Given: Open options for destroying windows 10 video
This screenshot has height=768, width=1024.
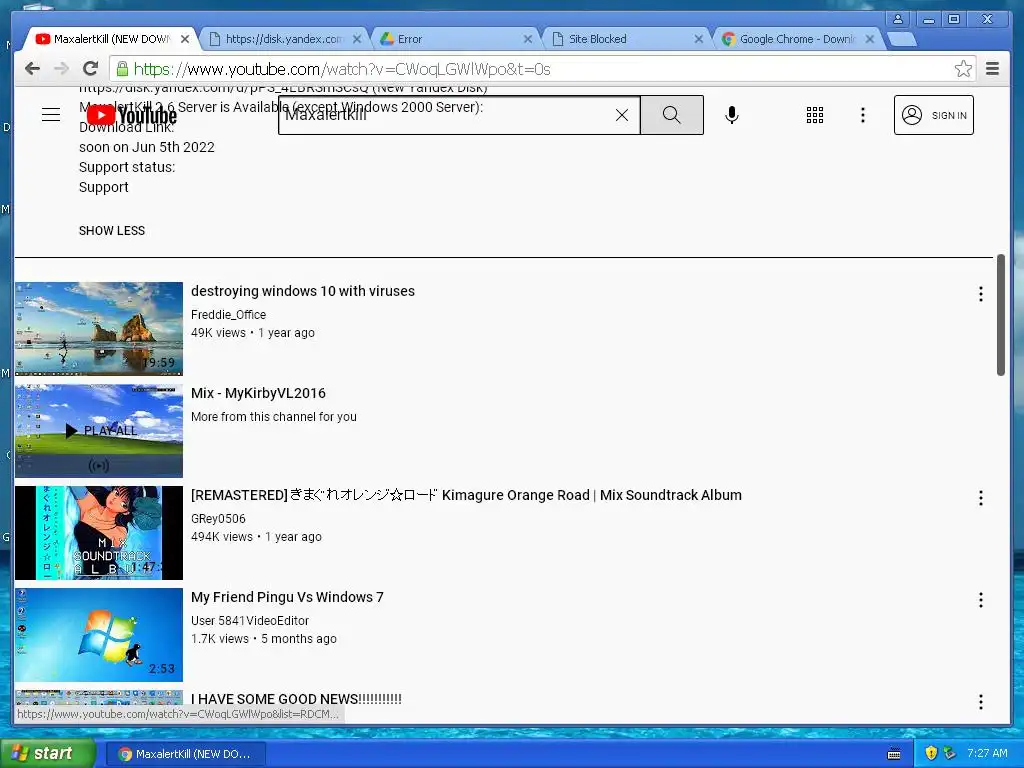Looking at the screenshot, I should [x=980, y=294].
